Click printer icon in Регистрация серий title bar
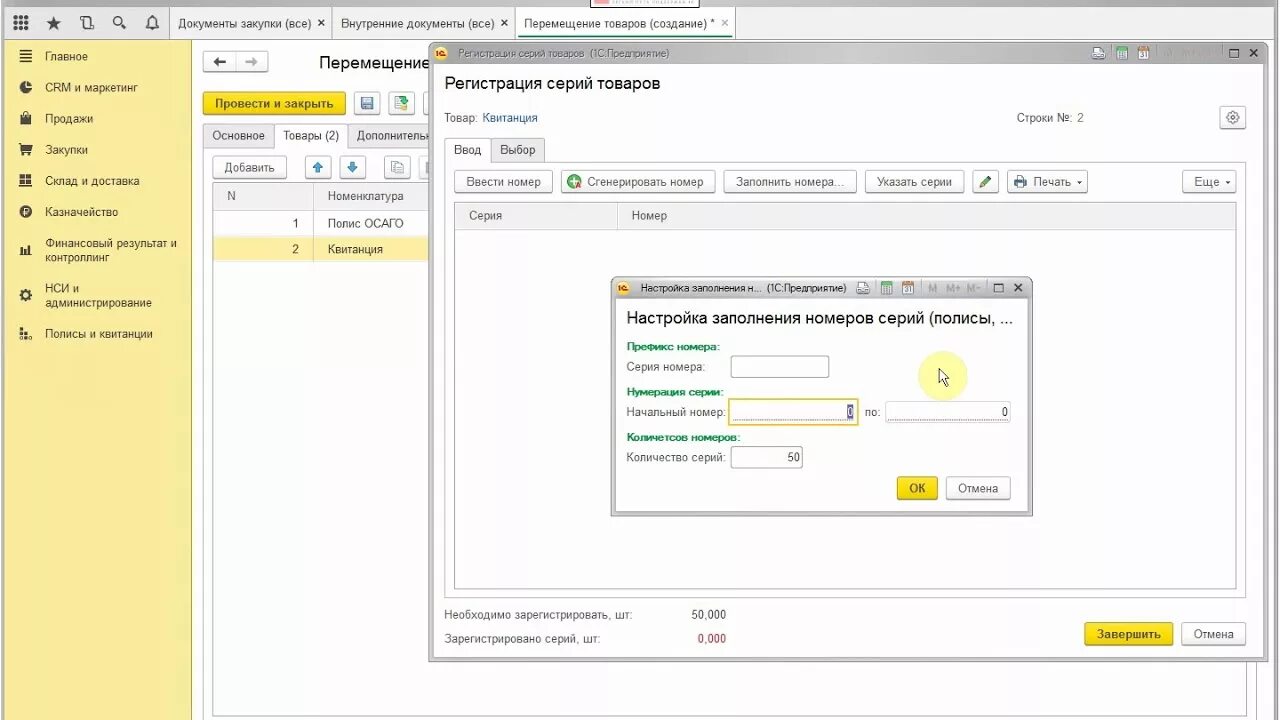This screenshot has height=720, width=1280. (x=1099, y=53)
